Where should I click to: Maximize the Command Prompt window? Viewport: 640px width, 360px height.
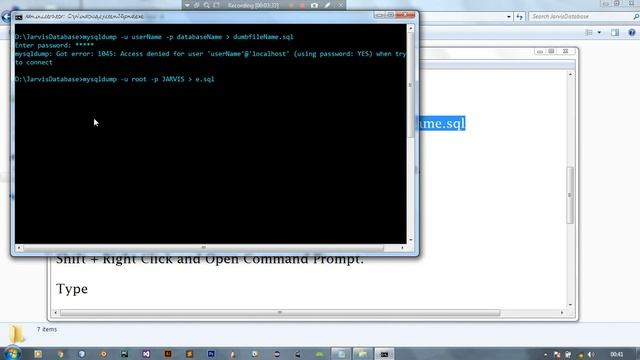[390, 15]
